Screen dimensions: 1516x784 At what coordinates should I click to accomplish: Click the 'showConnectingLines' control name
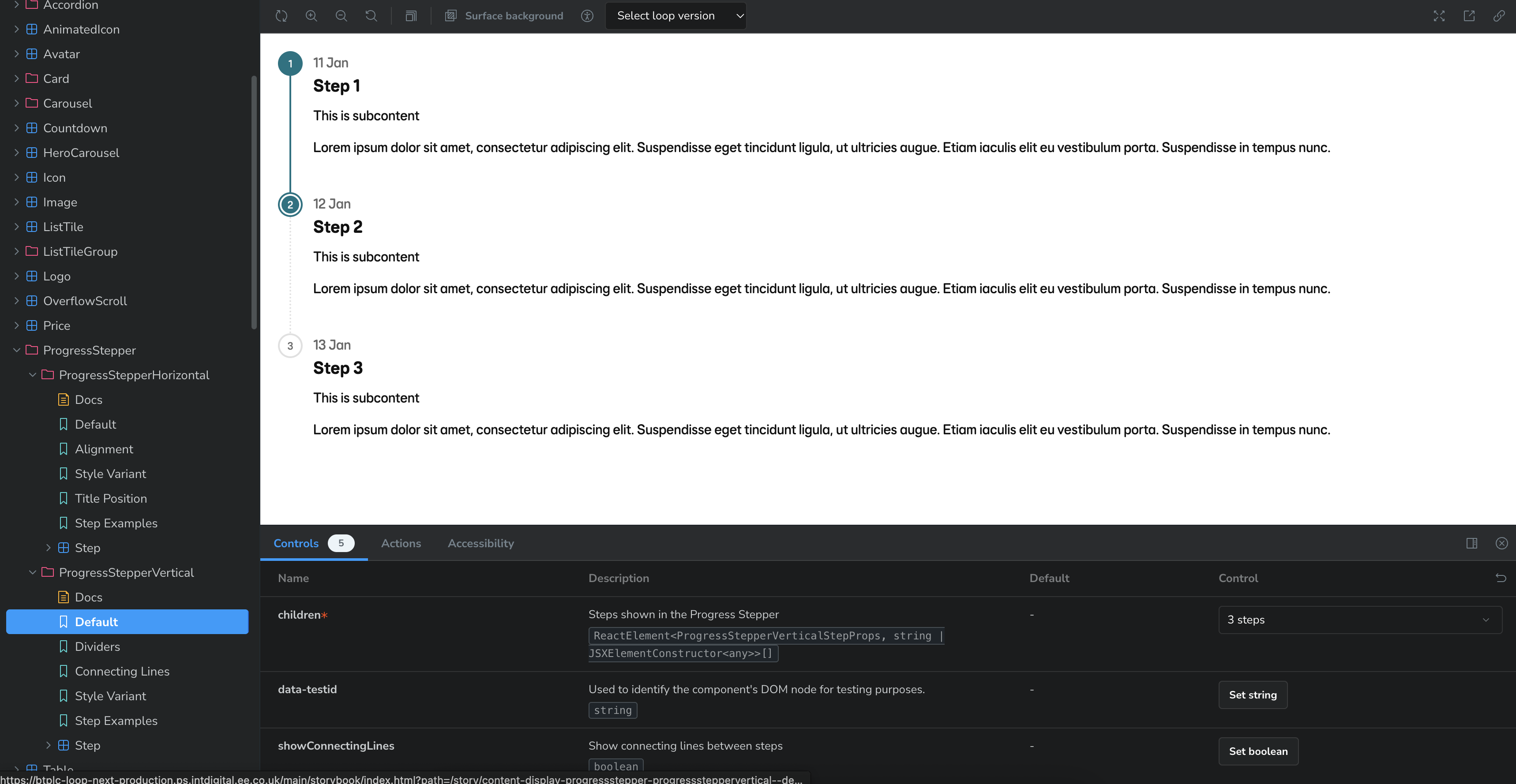click(336, 746)
